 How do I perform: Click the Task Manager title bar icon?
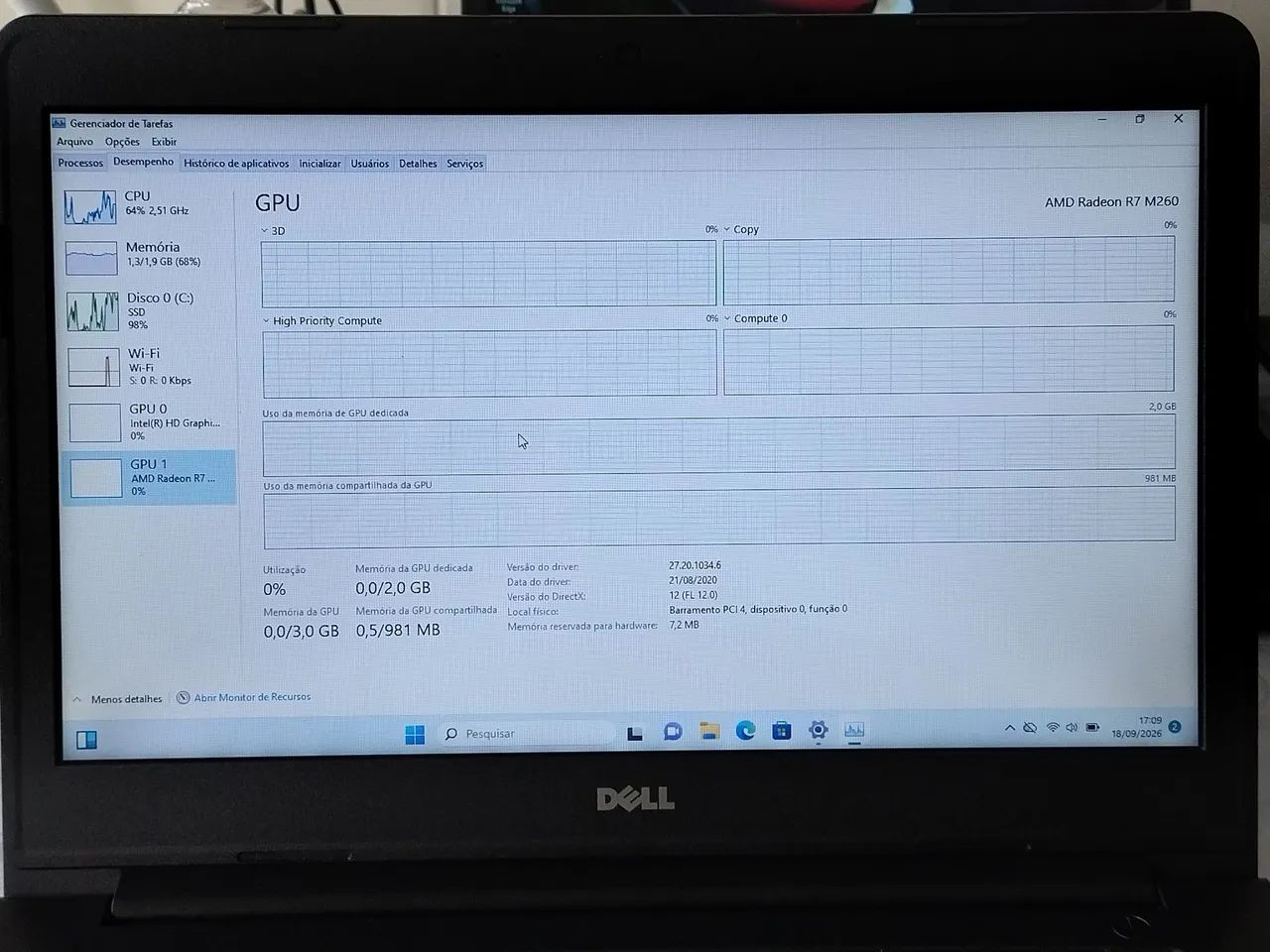click(60, 123)
